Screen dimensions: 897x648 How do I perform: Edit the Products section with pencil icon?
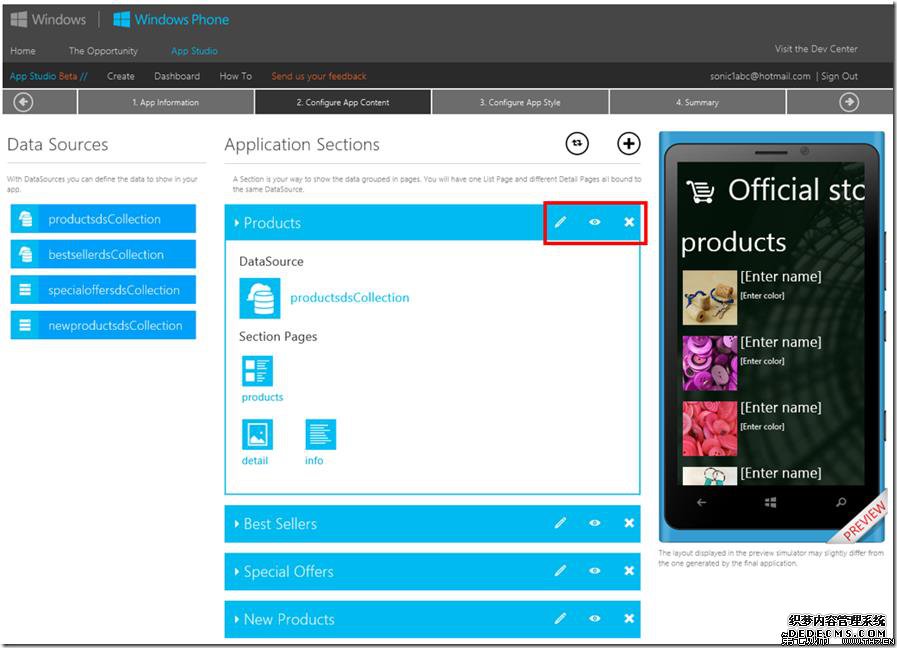[x=560, y=222]
